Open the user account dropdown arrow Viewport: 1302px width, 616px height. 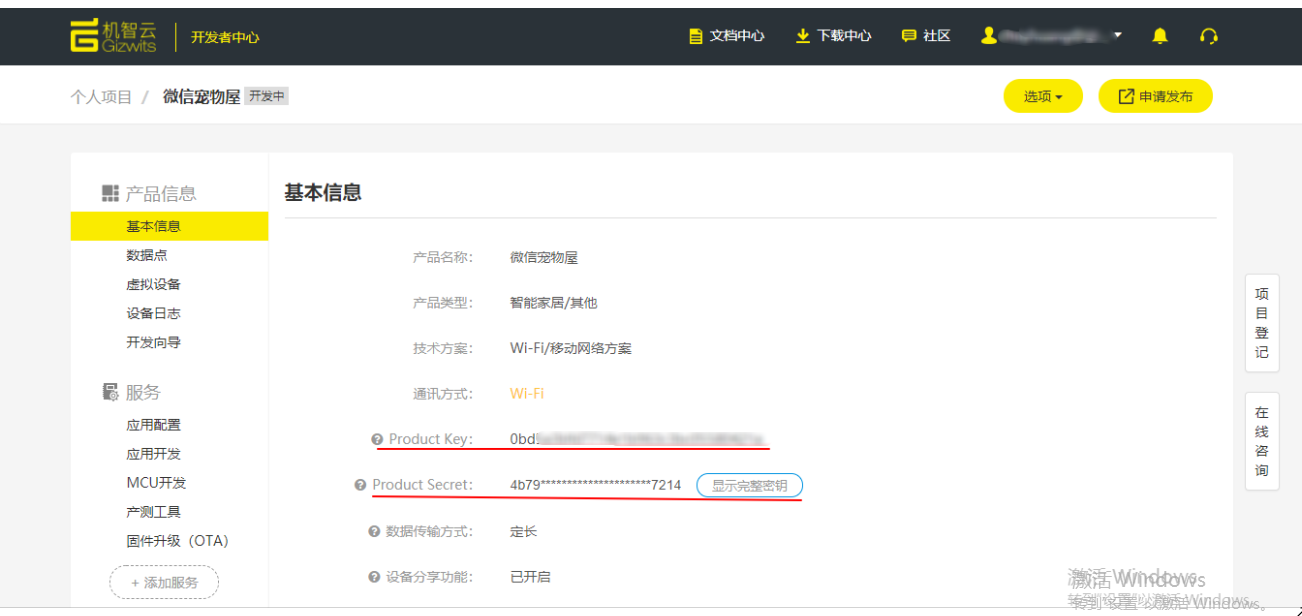pyautogui.click(x=1117, y=35)
